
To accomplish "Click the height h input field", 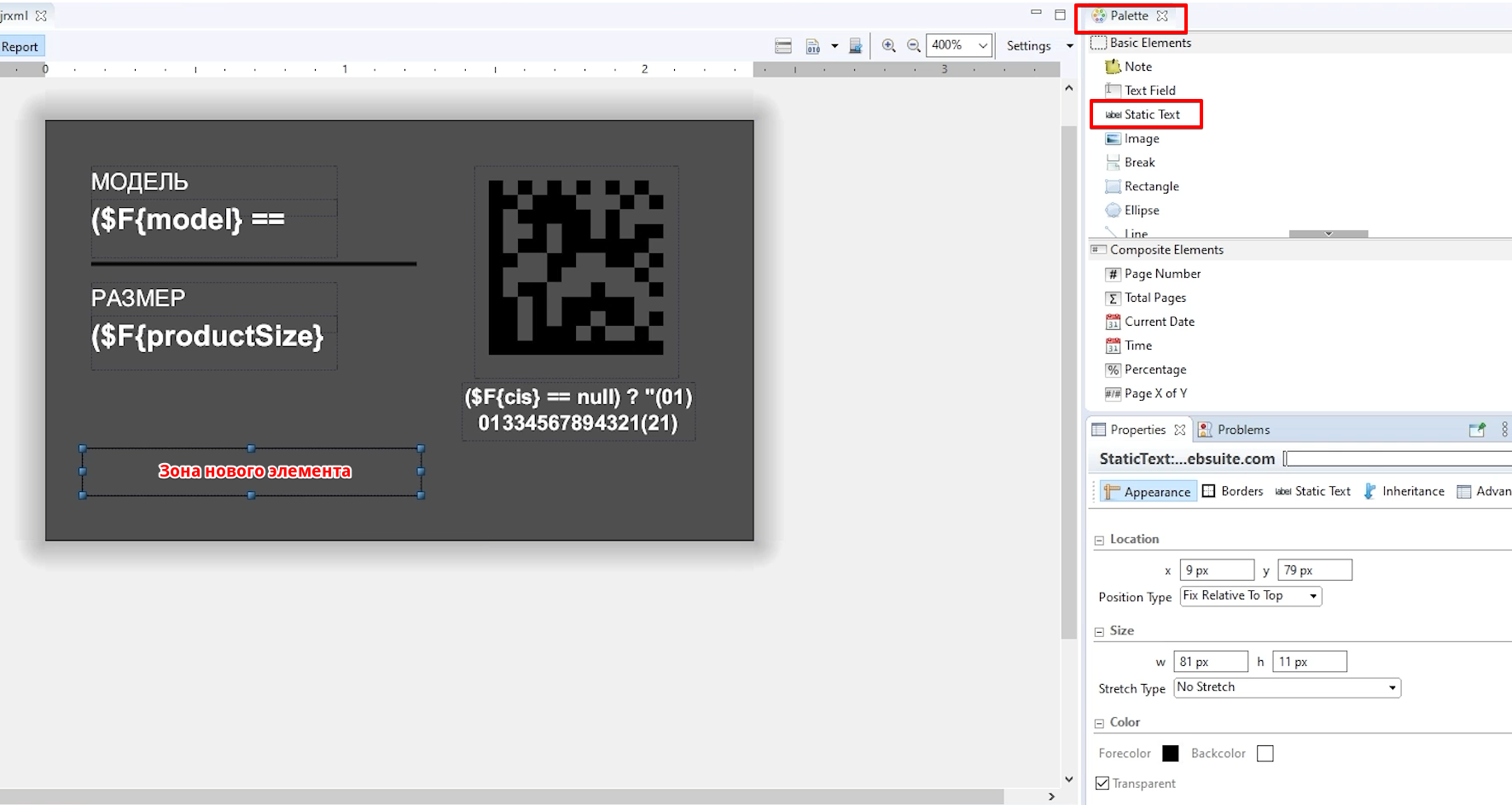I will pyautogui.click(x=1310, y=662).
